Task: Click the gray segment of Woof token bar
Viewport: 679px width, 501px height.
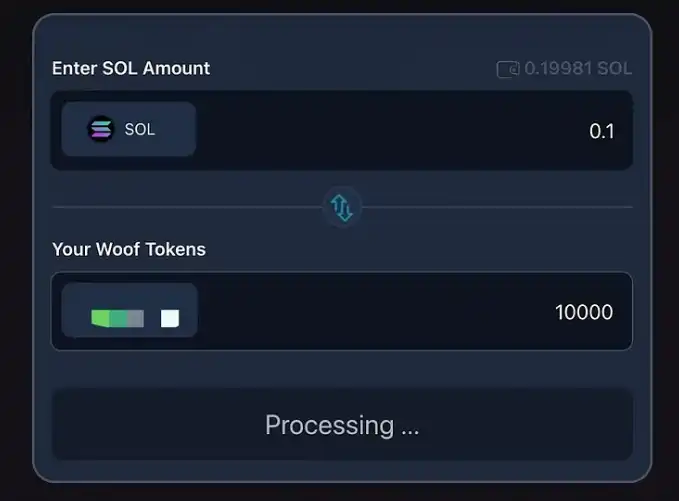Action: [x=135, y=318]
